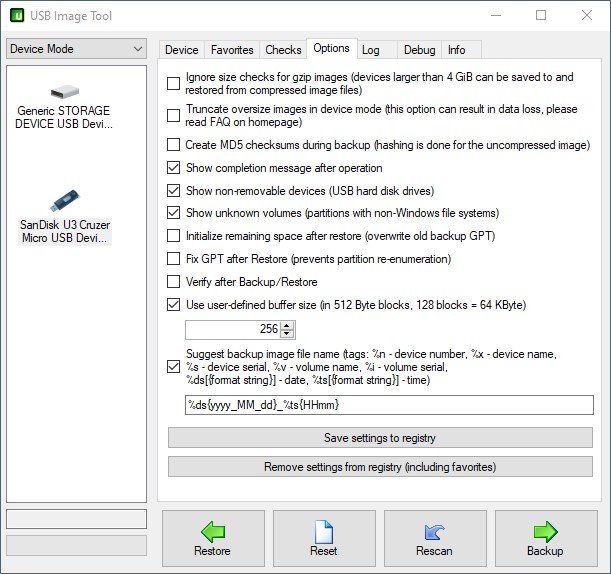Open the Device Mode dropdown
The image size is (611, 574).
click(76, 49)
